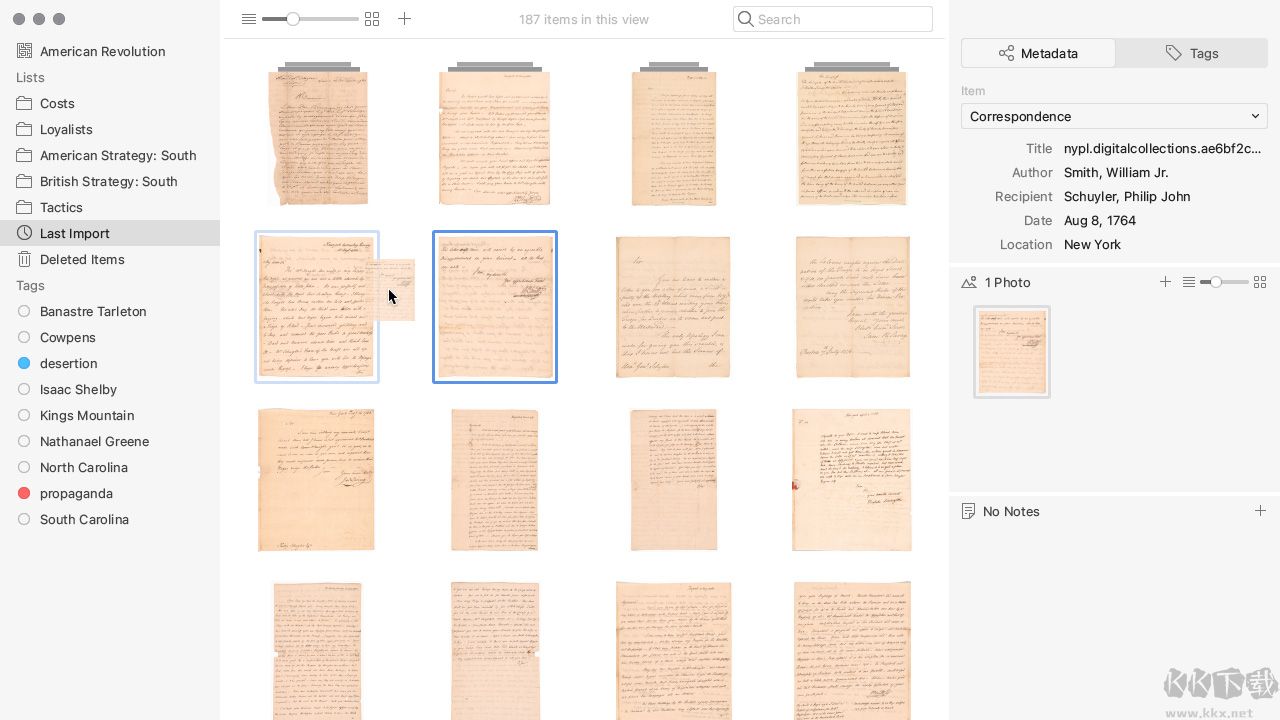This screenshot has width=1280, height=720.
Task: Add a new photo with plus icon
Action: coord(1165,282)
